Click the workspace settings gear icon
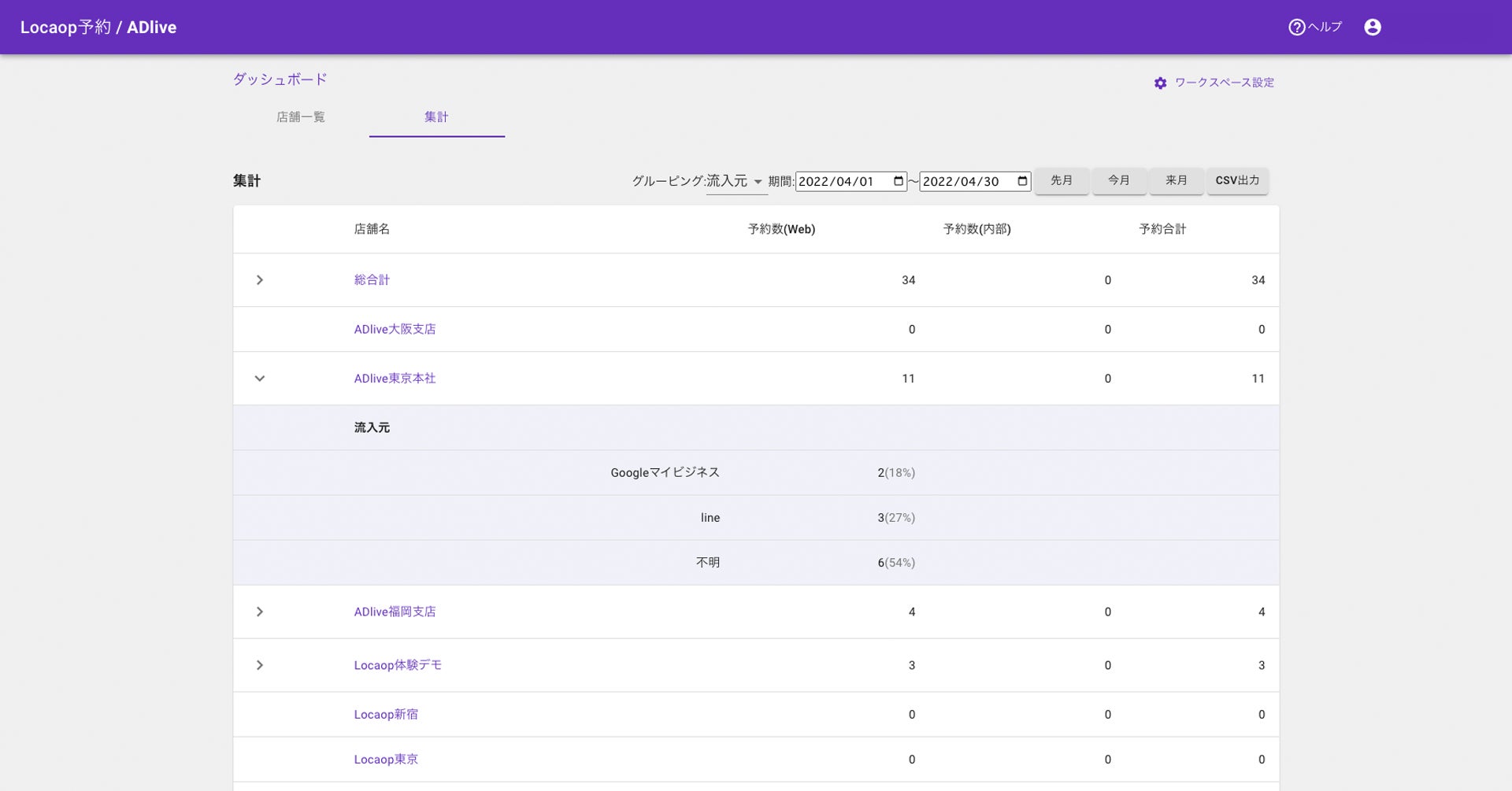 (1160, 83)
